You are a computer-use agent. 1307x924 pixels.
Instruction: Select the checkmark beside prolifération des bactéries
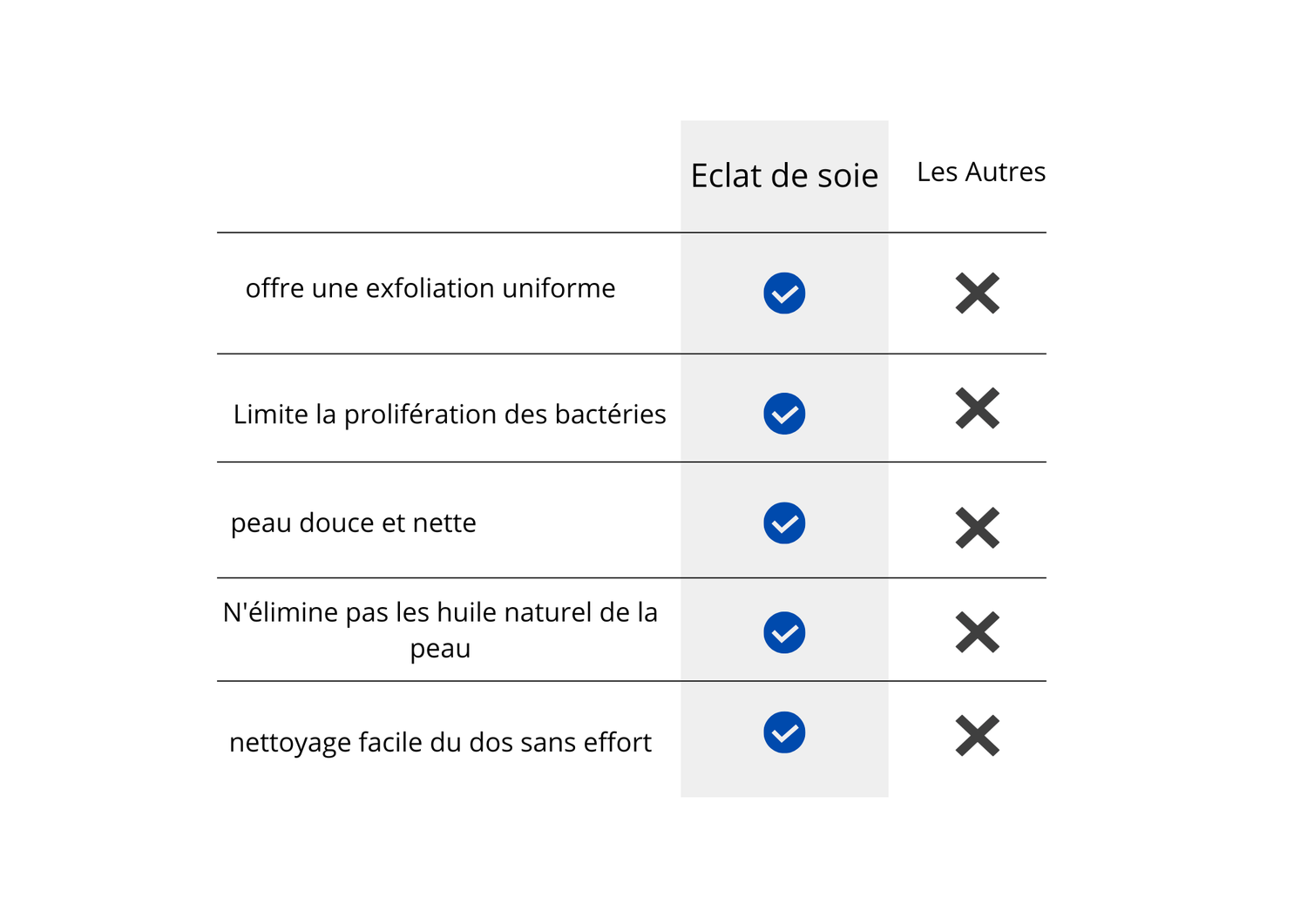click(784, 414)
